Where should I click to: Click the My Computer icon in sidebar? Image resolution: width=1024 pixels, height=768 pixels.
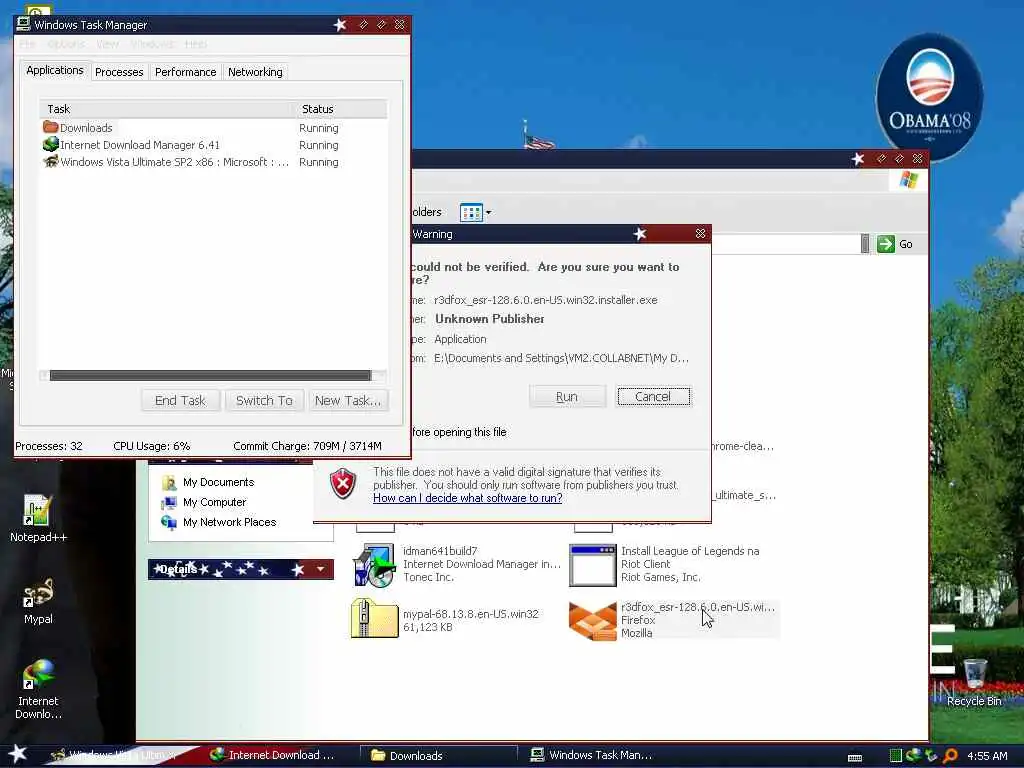[169, 502]
